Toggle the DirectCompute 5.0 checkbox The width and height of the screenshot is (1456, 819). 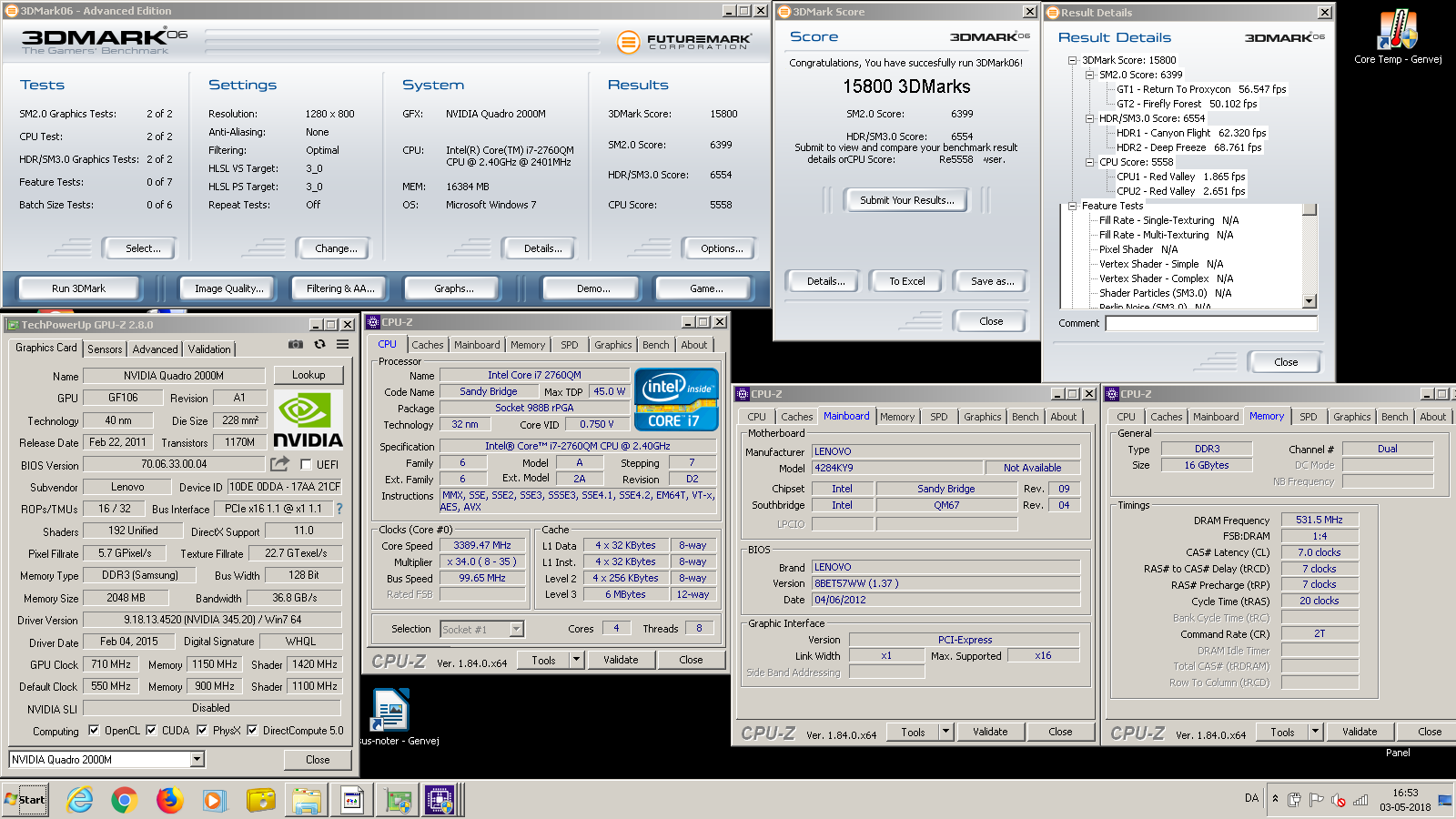pos(252,730)
